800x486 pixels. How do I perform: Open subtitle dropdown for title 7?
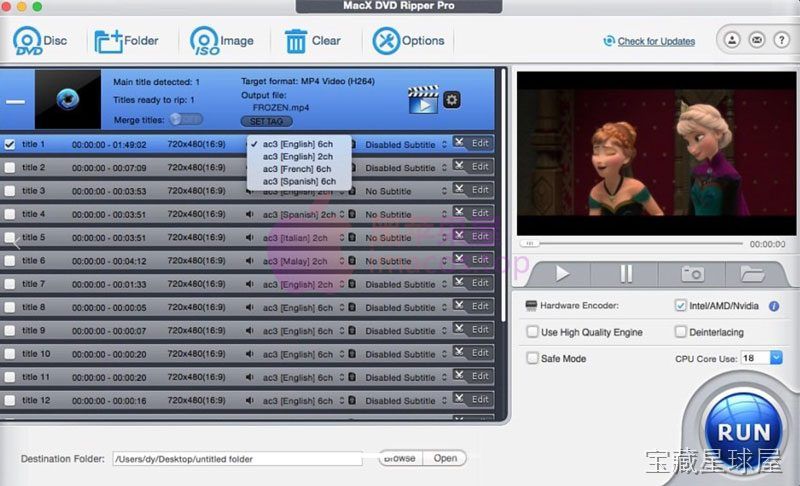[x=406, y=285]
